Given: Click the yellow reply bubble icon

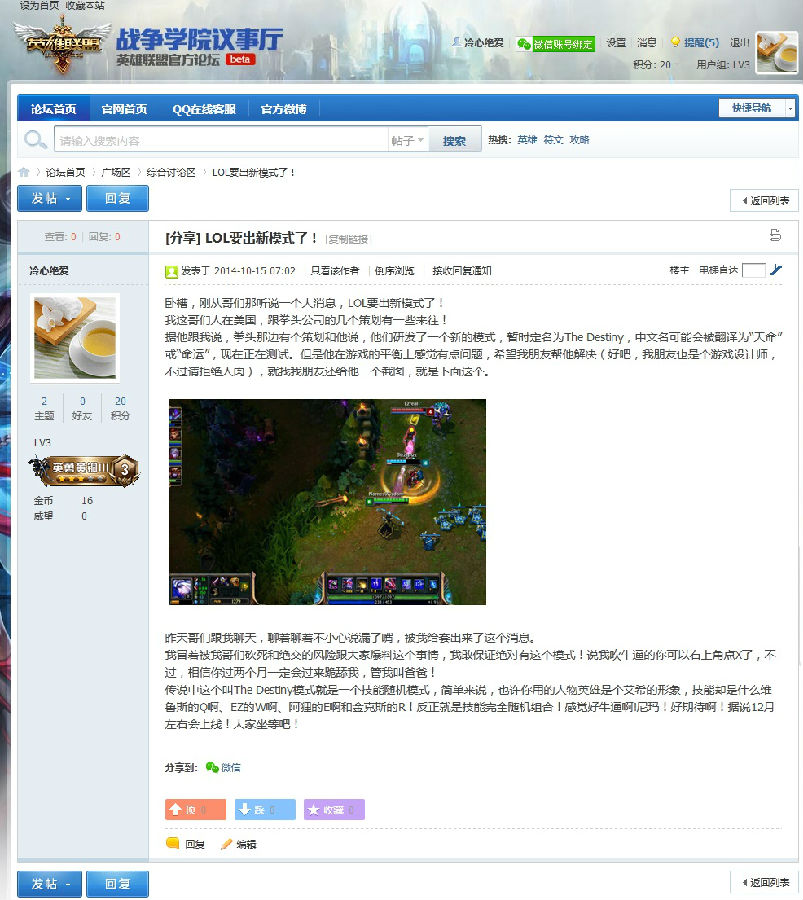Looking at the screenshot, I should pos(172,843).
